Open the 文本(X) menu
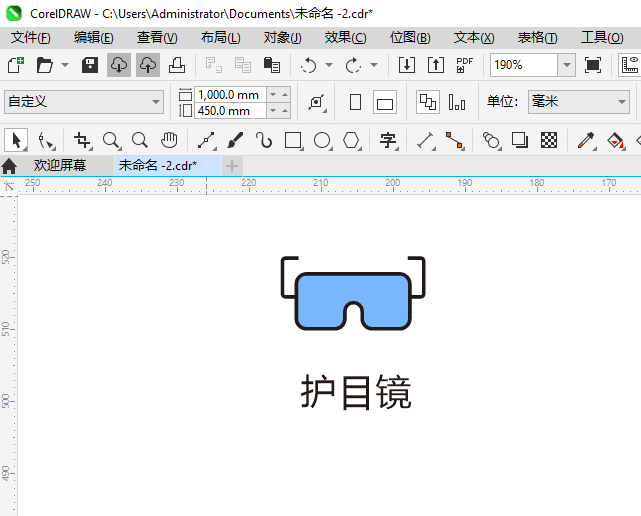The height and width of the screenshot is (516, 641). click(474, 38)
